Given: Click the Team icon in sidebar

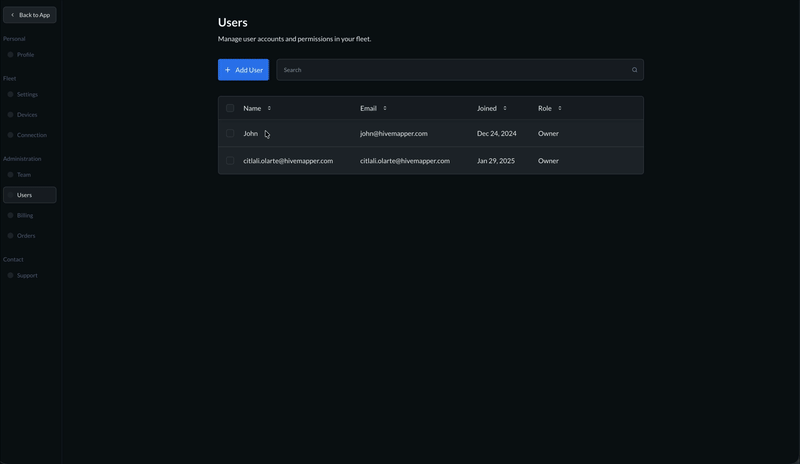Looking at the screenshot, I should pyautogui.click(x=10, y=175).
